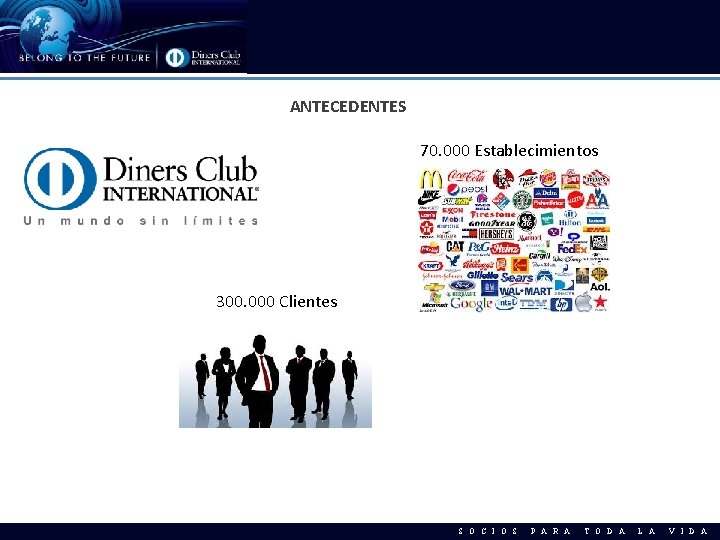Select the Intel logo
This screenshot has width=720, height=540.
pyautogui.click(x=506, y=302)
